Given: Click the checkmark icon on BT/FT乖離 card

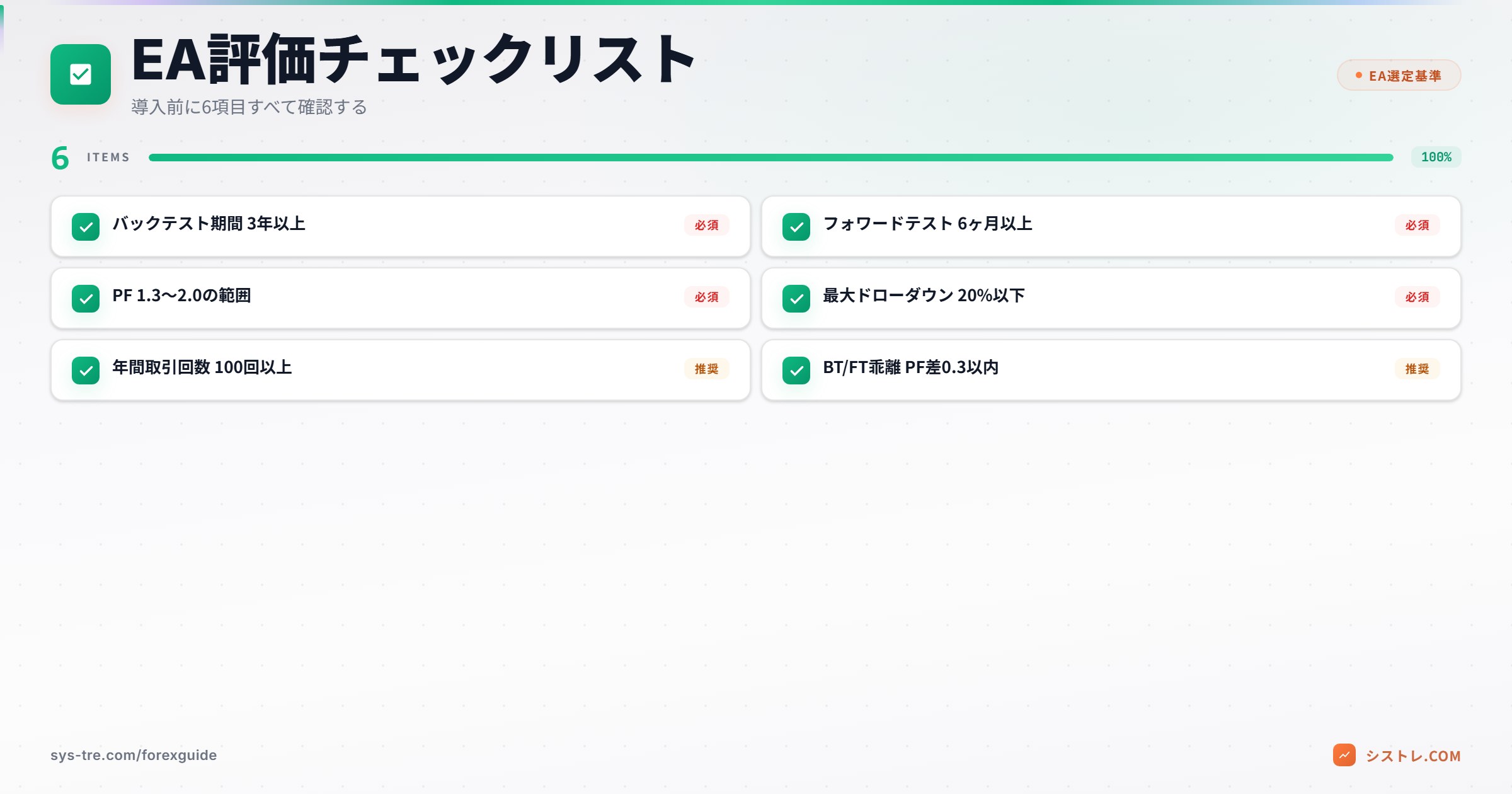Looking at the screenshot, I should pos(797,370).
